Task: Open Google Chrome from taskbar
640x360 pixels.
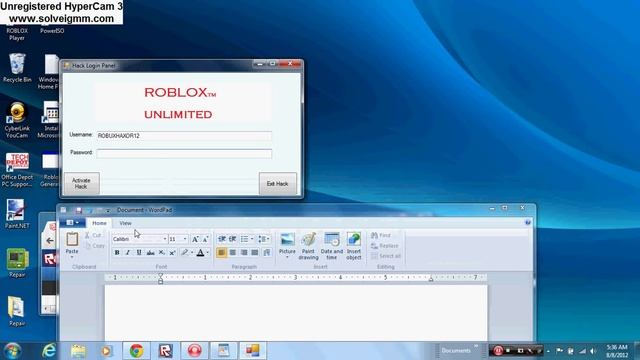Action: [136, 351]
